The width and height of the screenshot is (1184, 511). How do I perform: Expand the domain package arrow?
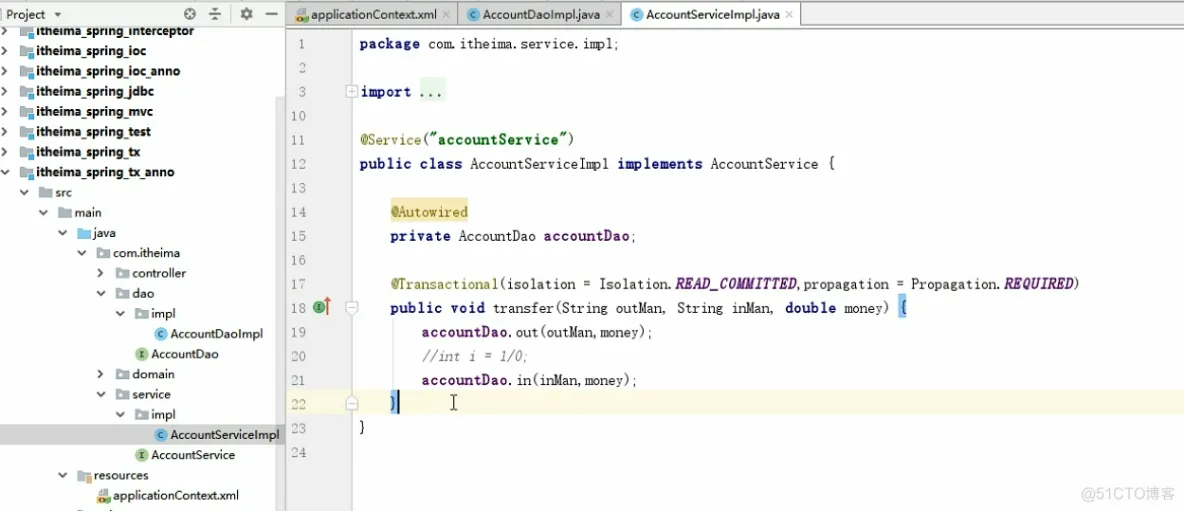pyautogui.click(x=101, y=374)
